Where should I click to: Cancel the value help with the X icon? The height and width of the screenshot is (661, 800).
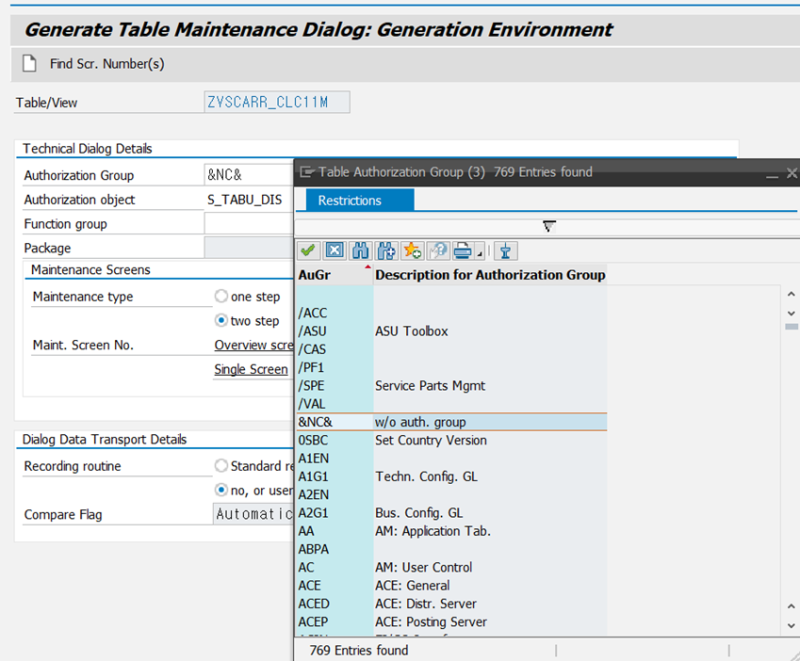click(335, 250)
